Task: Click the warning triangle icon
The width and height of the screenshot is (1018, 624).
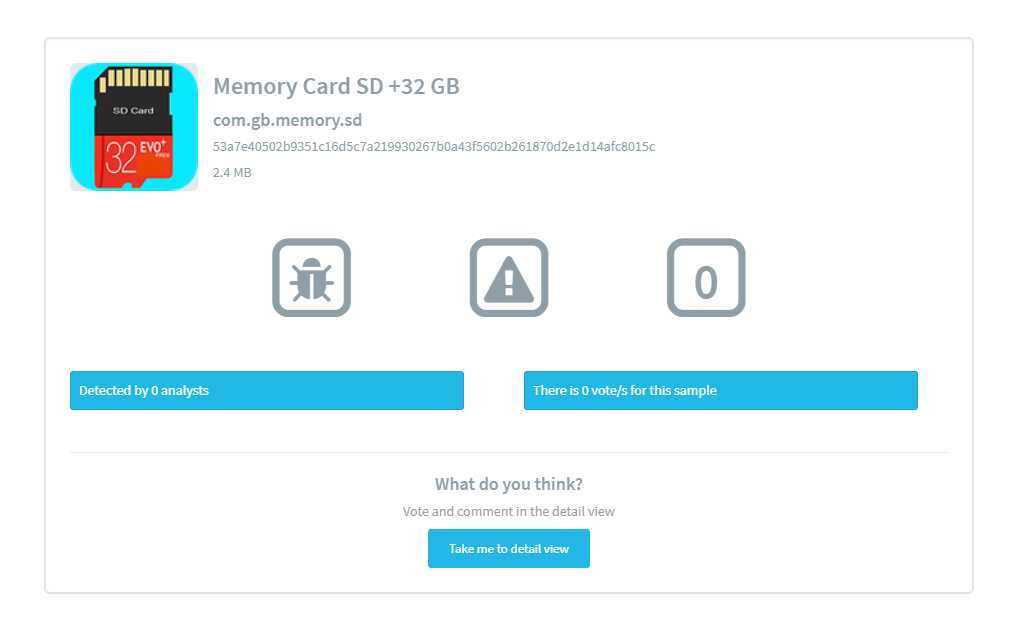Action: 509,278
